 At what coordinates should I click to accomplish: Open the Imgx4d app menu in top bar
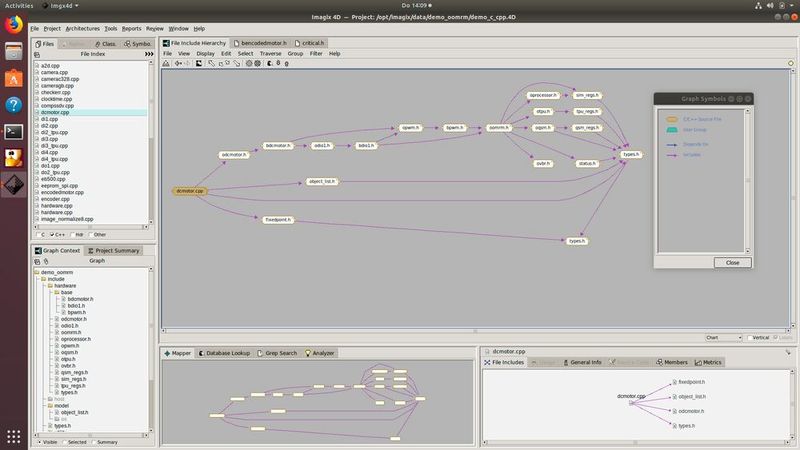61,6
